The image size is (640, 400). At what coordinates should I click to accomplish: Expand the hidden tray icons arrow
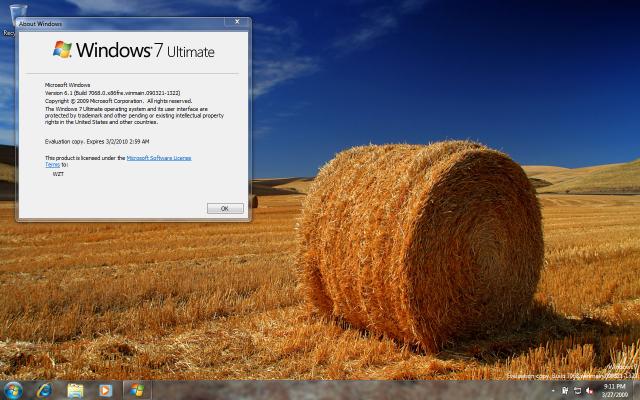click(553, 390)
